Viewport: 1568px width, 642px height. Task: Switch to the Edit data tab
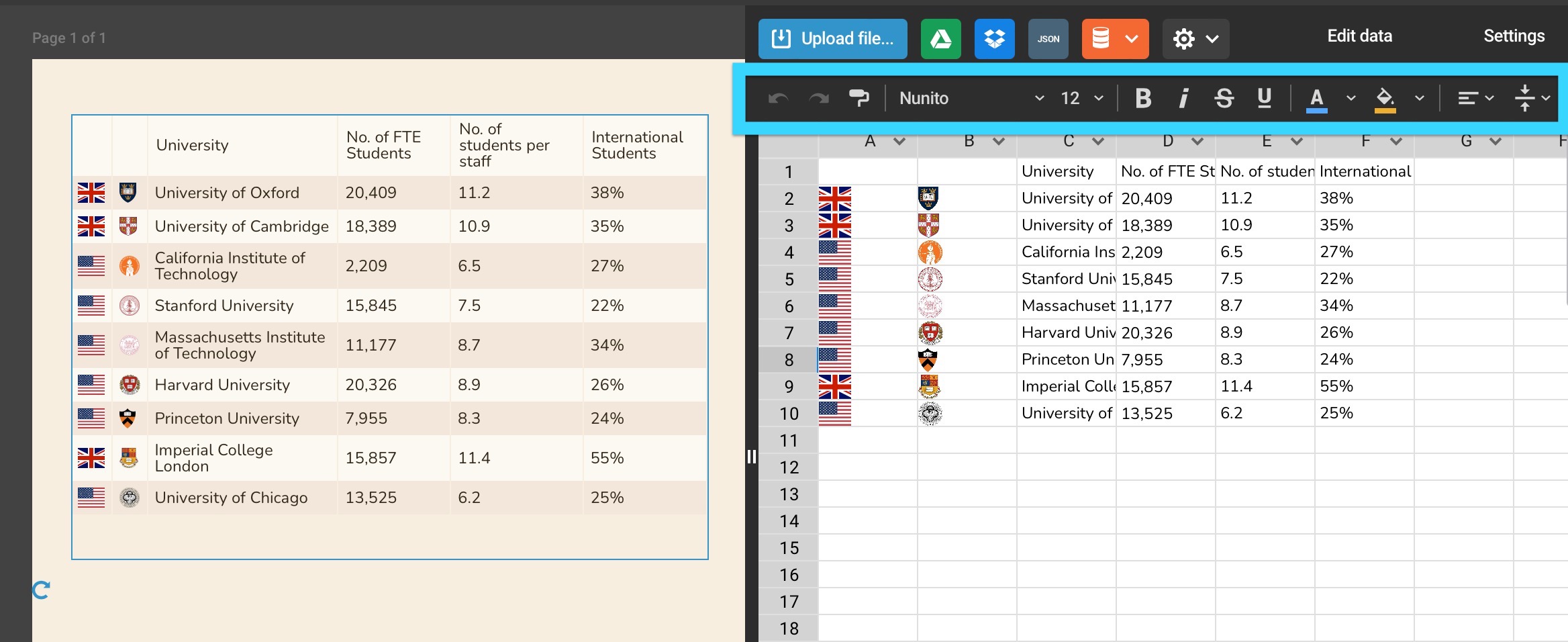pos(1359,36)
